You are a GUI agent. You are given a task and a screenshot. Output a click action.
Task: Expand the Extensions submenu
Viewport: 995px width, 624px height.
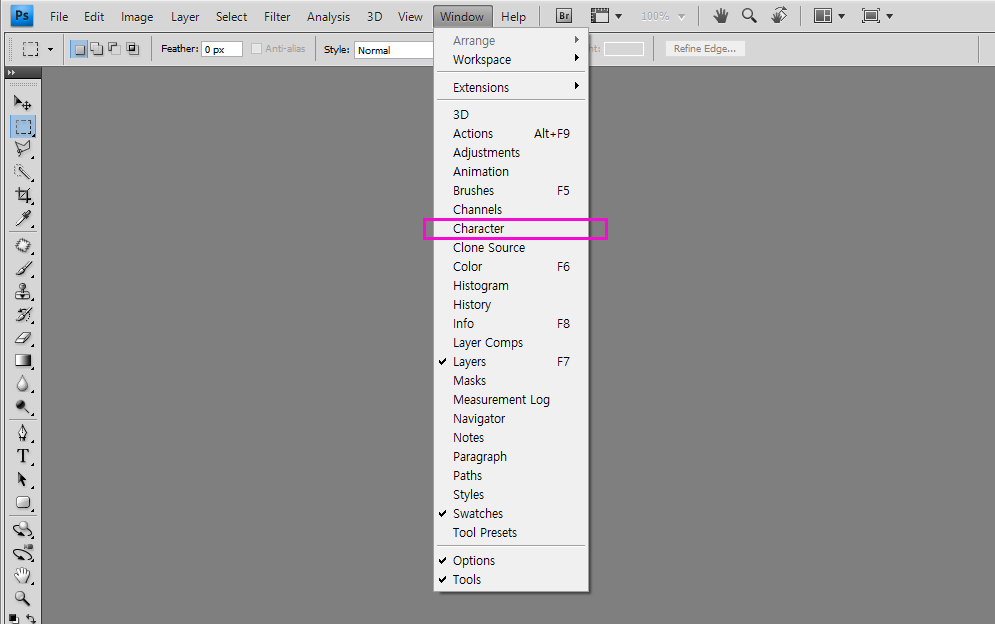tap(511, 88)
